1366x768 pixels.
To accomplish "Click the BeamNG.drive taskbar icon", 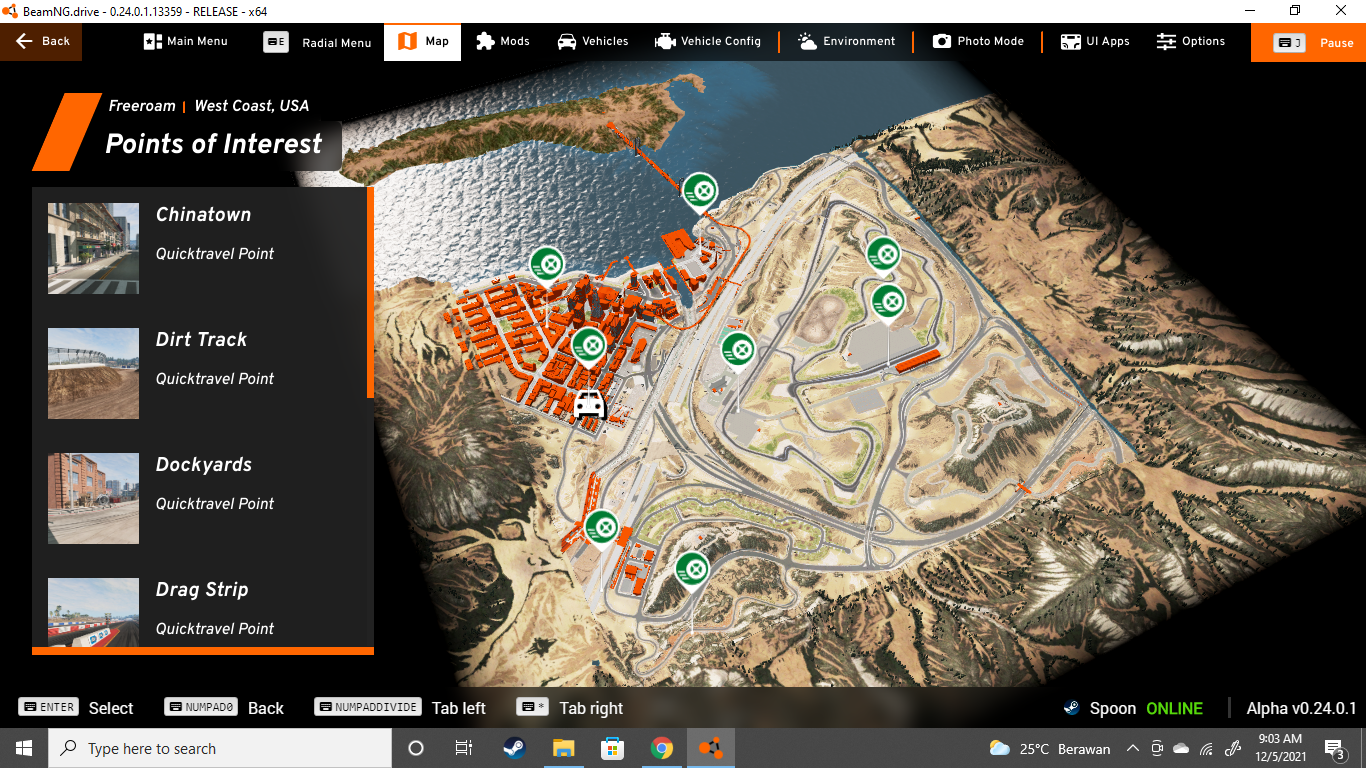I will click(710, 748).
